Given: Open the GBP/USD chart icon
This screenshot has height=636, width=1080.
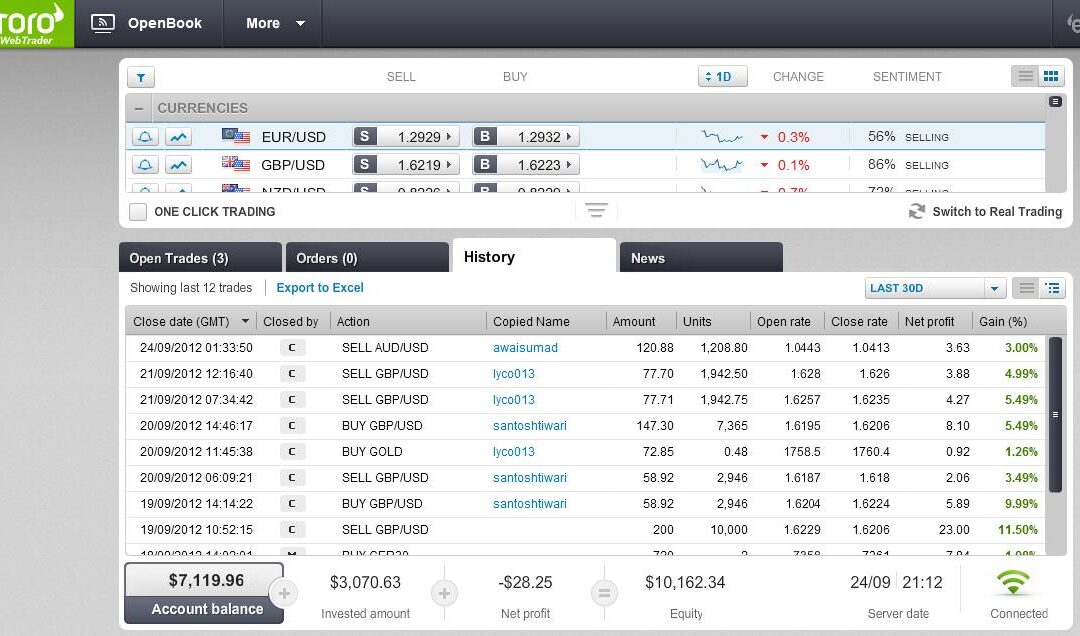Looking at the screenshot, I should coord(178,165).
